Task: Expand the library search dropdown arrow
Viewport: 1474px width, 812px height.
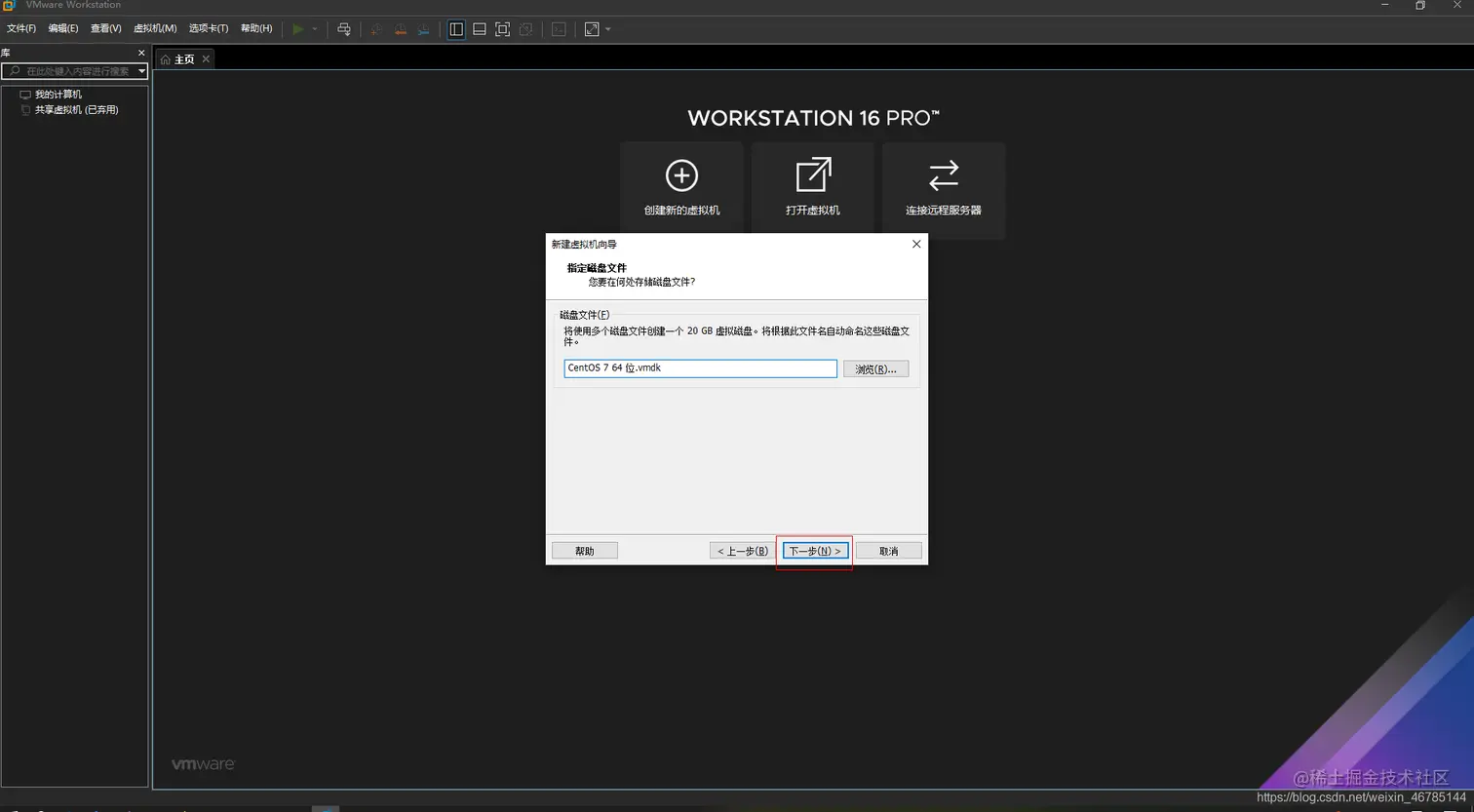Action: [142, 71]
